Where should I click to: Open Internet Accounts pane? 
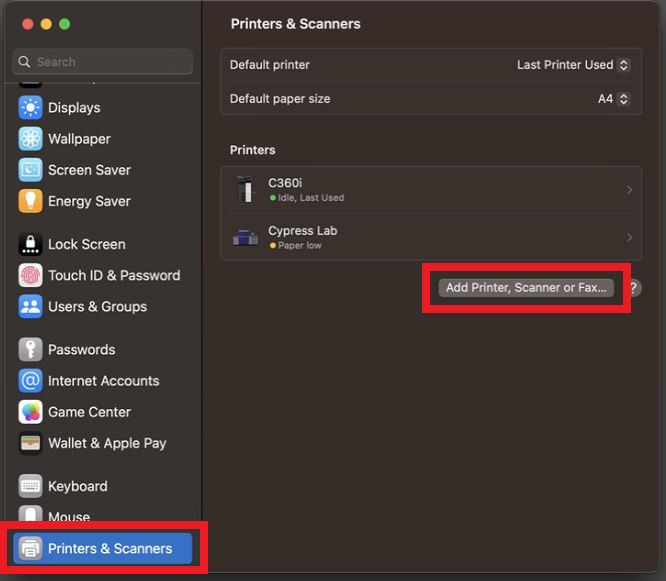tap(103, 381)
